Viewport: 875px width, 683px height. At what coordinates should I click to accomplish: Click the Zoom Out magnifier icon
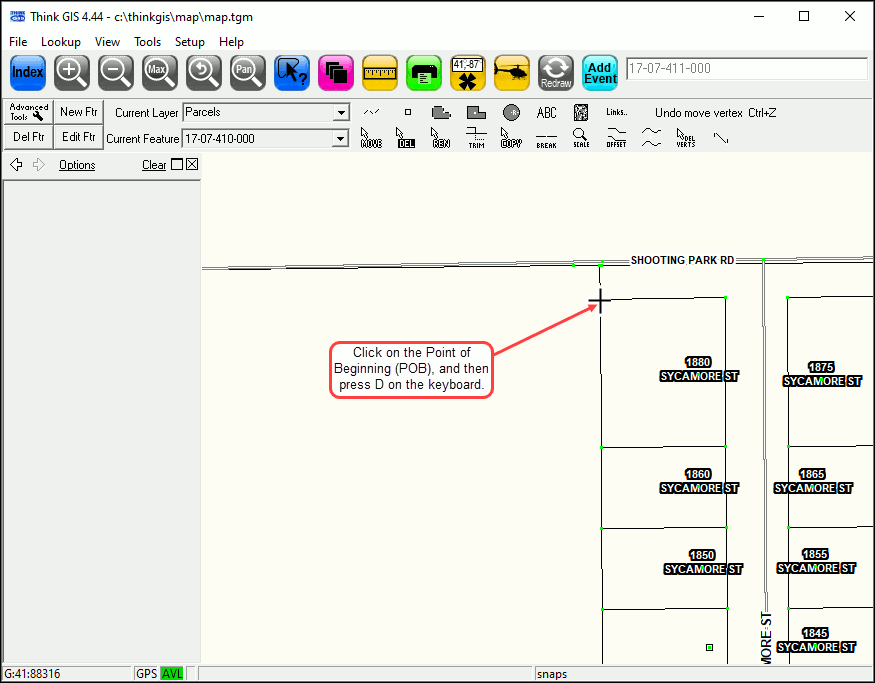[x=116, y=72]
